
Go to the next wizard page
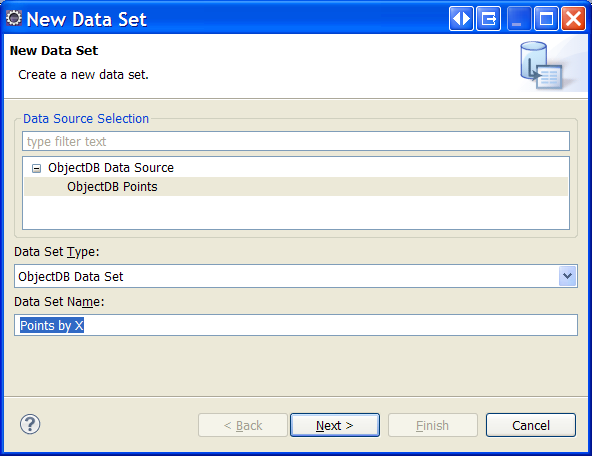click(x=335, y=425)
